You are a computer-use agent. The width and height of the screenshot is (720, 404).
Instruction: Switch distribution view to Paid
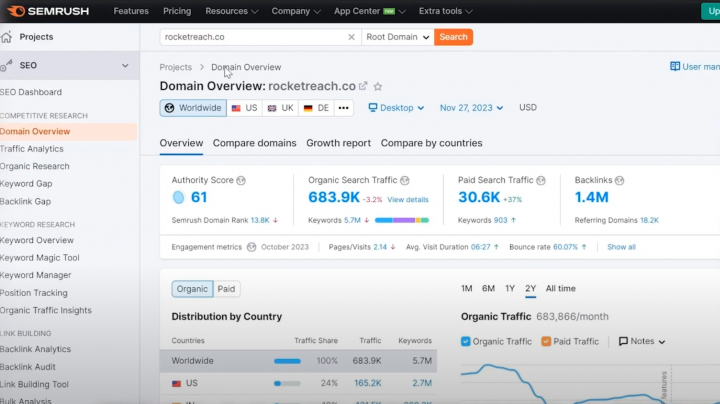click(227, 289)
